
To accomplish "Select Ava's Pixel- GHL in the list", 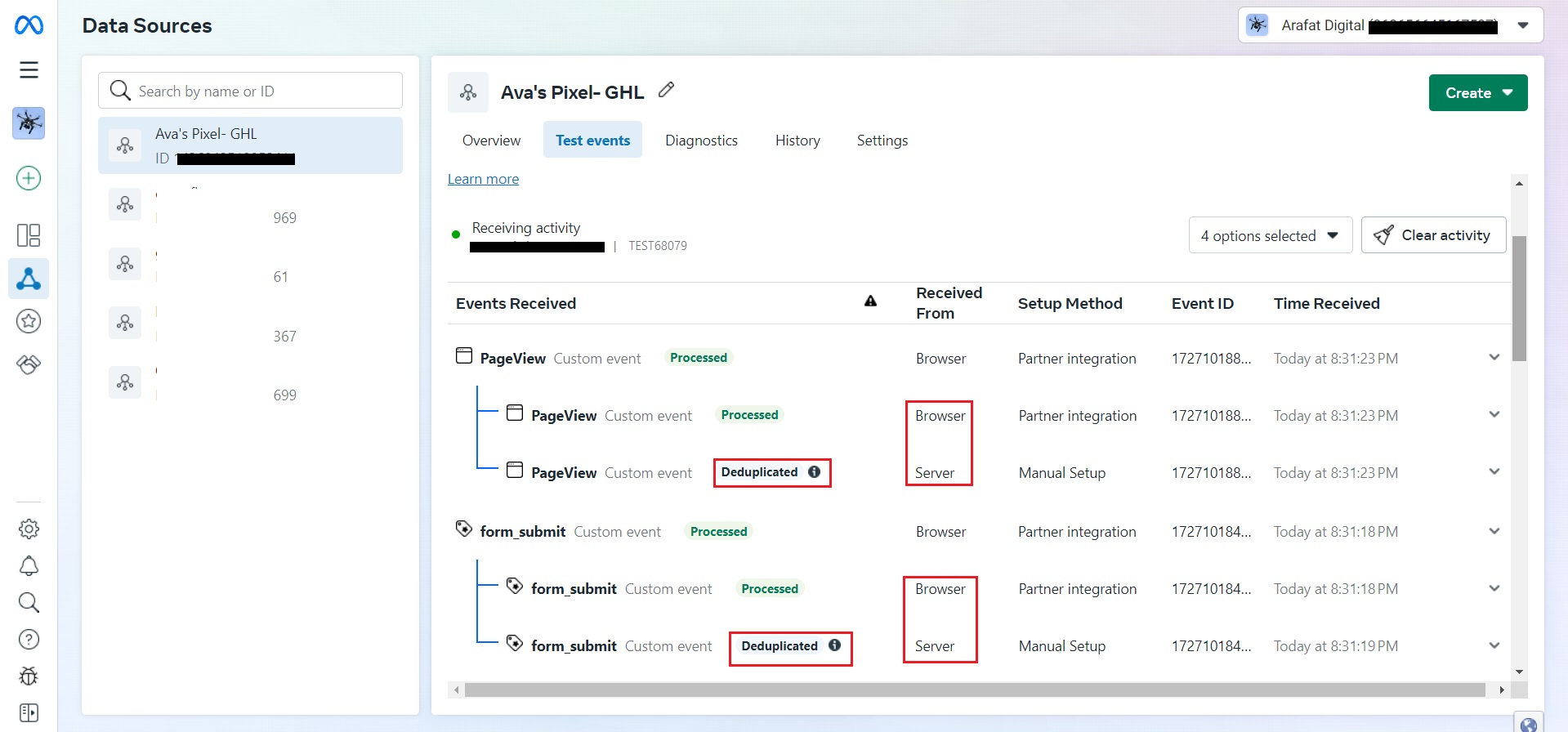I will [250, 145].
